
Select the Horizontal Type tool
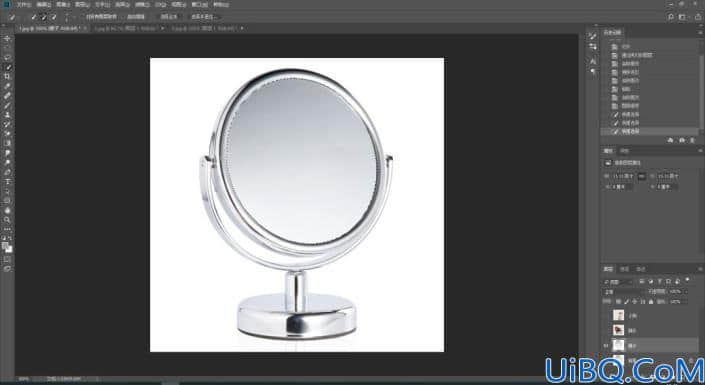pyautogui.click(x=7, y=182)
